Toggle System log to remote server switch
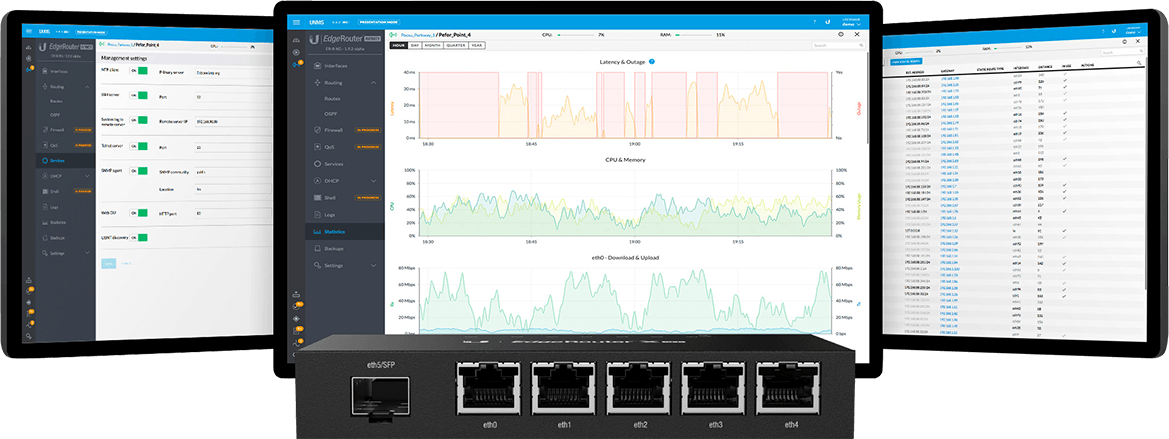The height and width of the screenshot is (439, 1169). 139,119
